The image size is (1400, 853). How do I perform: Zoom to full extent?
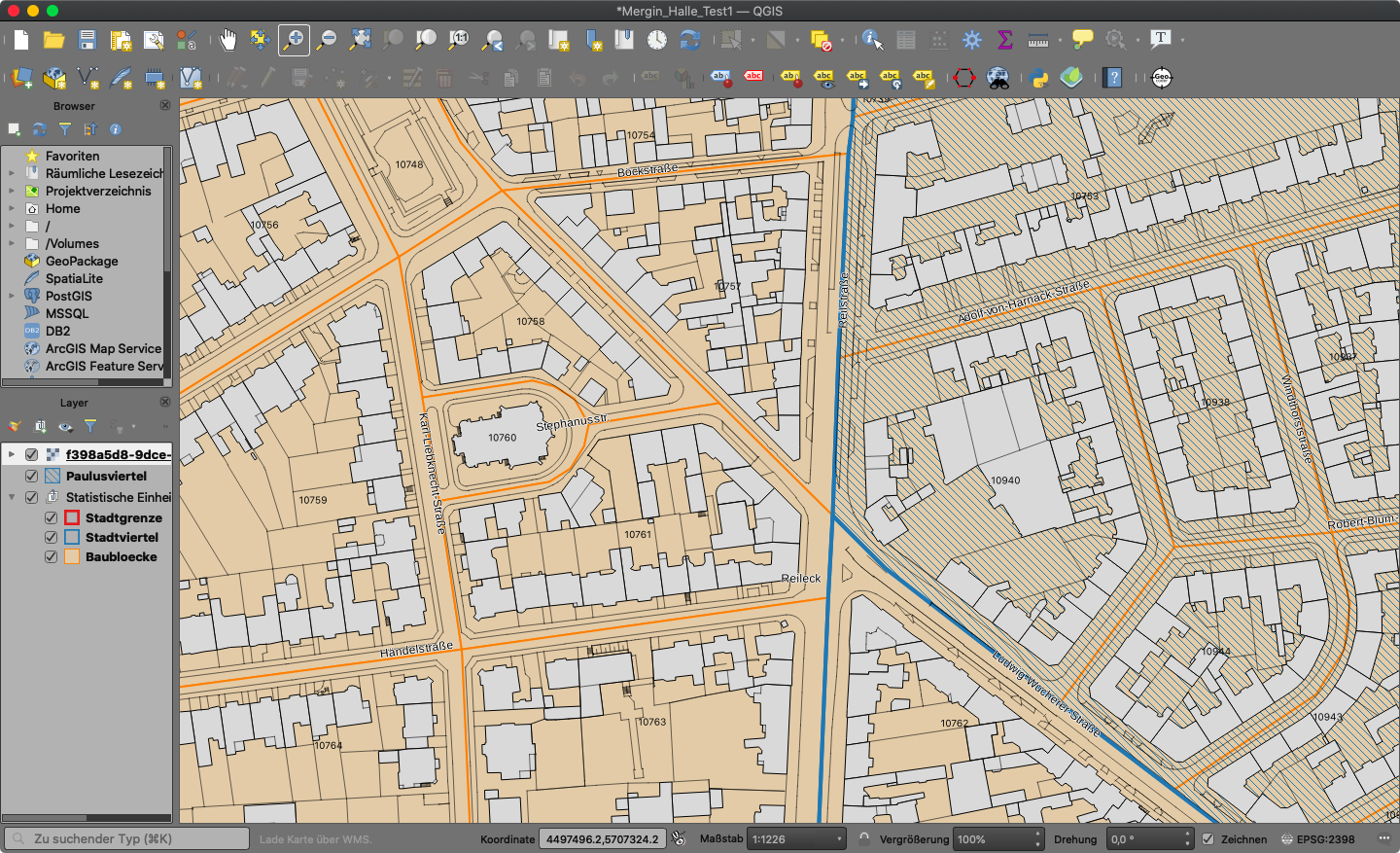pos(360,40)
